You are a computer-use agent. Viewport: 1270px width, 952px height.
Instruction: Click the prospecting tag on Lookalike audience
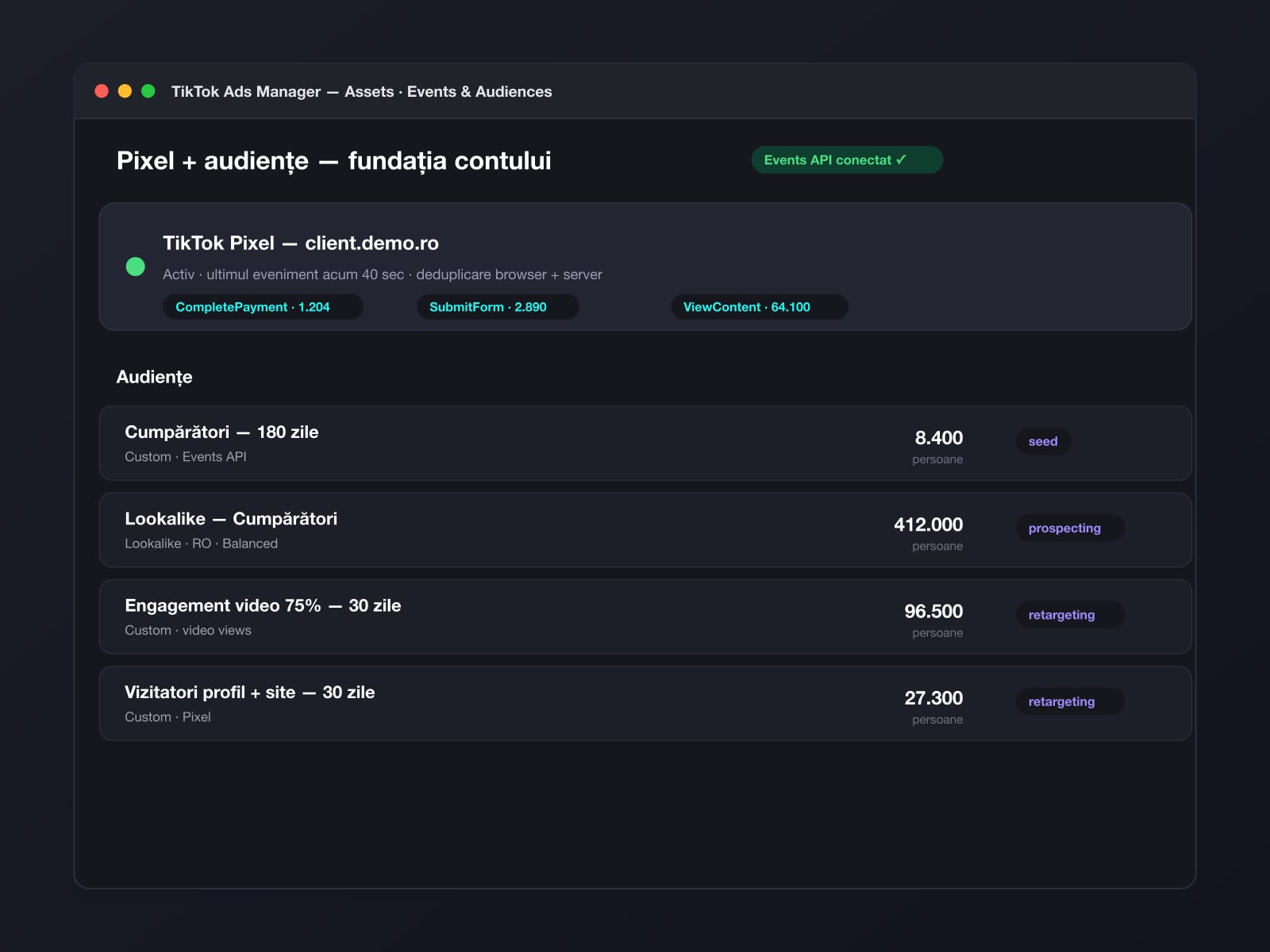[1070, 528]
